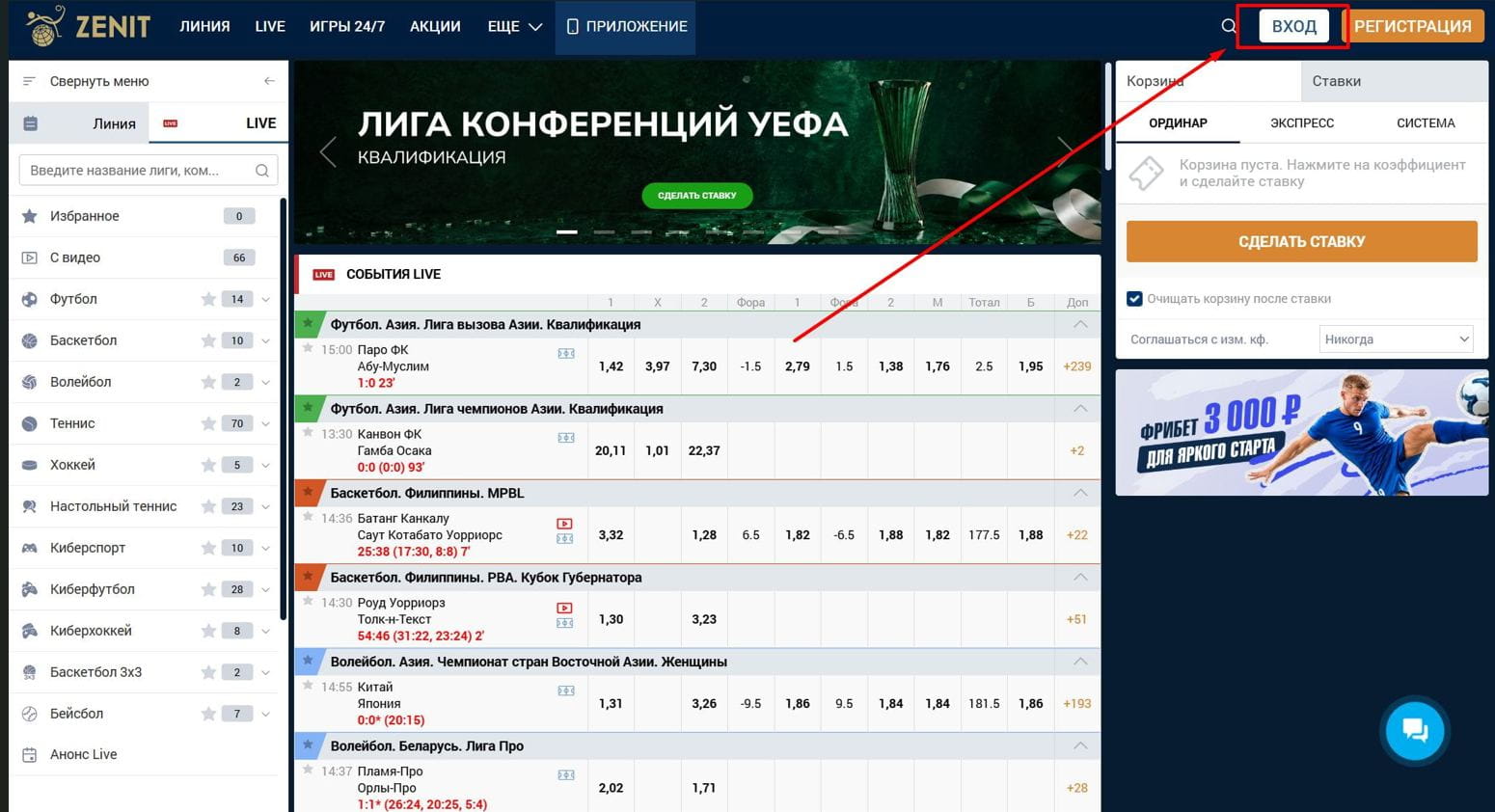Open the Фрибет 3000 ₽ promo banner

click(x=1301, y=433)
